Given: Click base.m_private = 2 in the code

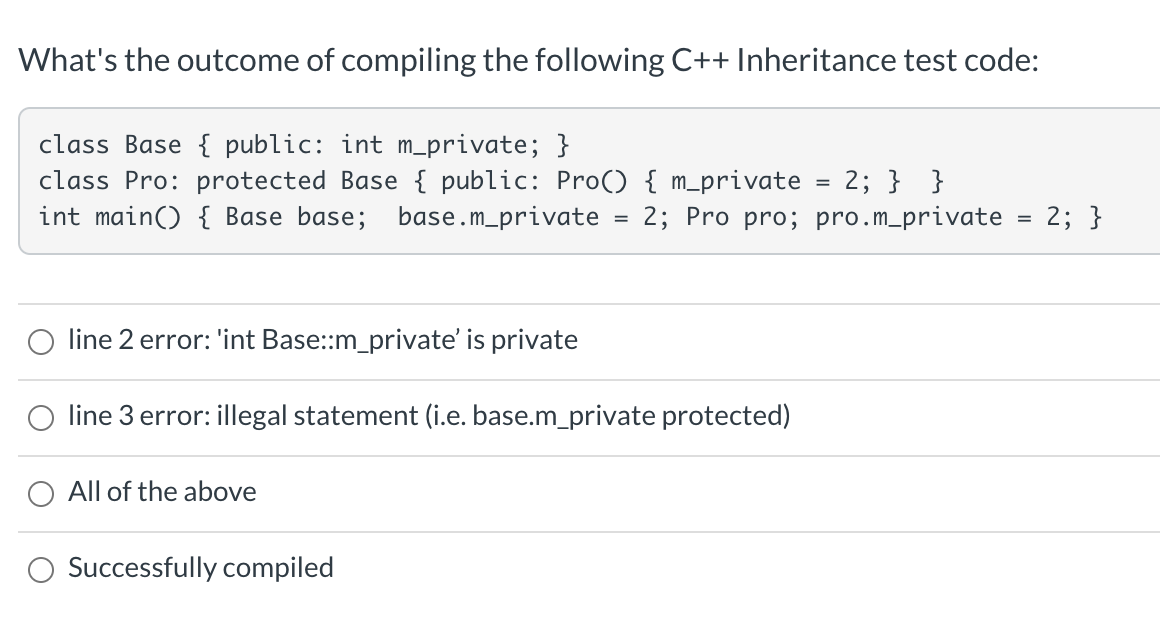Looking at the screenshot, I should point(530,217).
